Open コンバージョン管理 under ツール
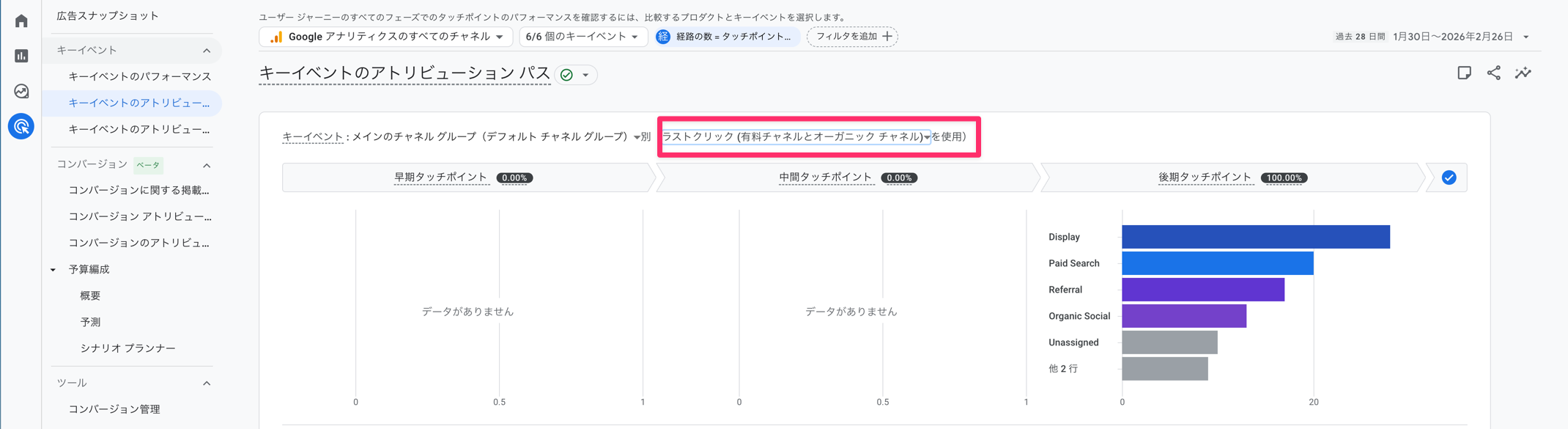 click(x=114, y=409)
